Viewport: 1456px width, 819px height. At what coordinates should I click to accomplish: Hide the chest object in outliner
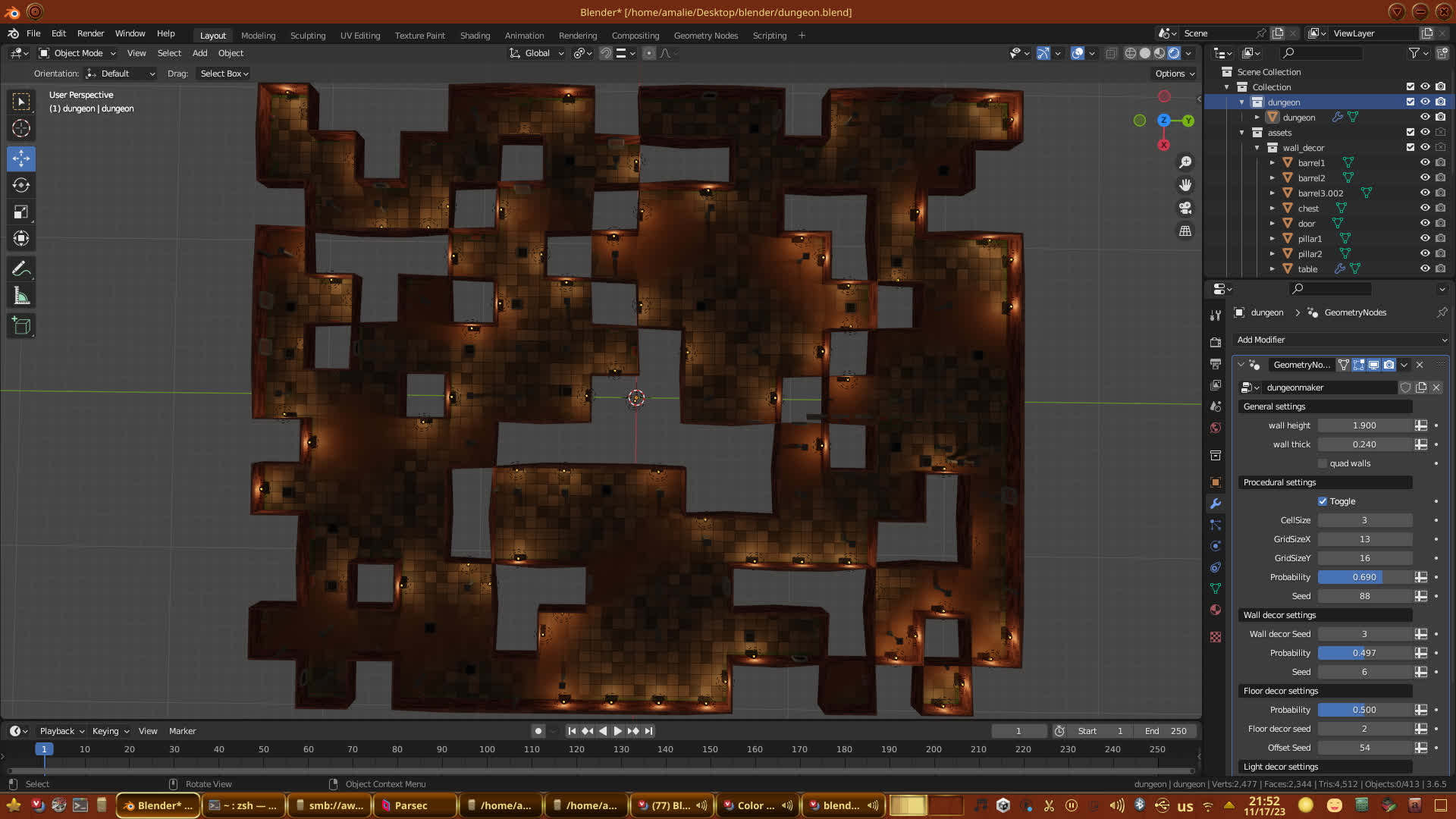tap(1425, 208)
